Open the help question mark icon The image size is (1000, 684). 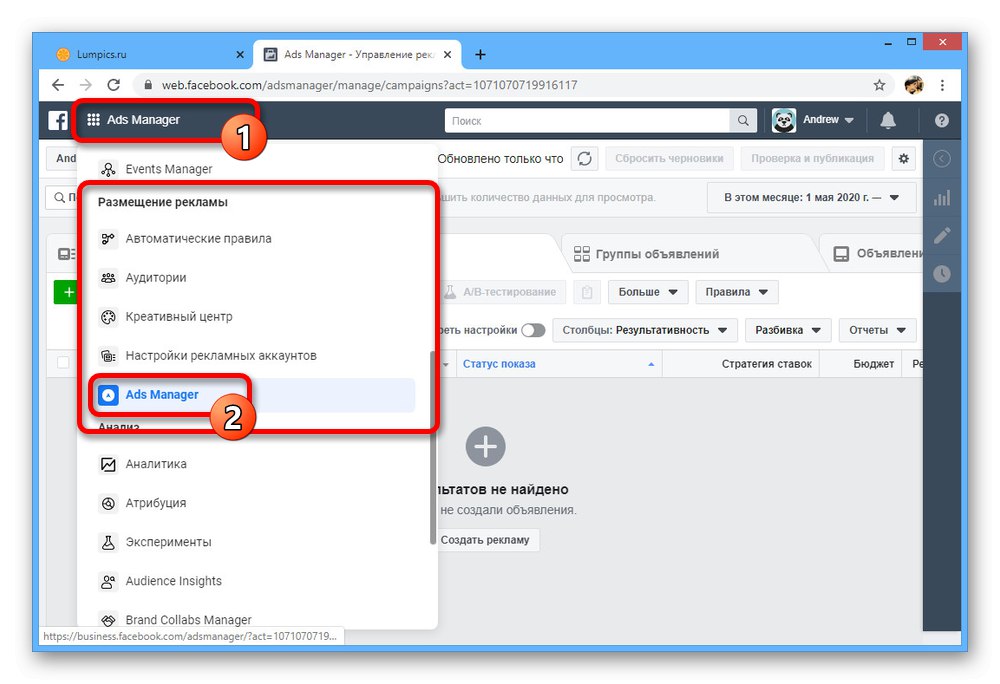[941, 120]
